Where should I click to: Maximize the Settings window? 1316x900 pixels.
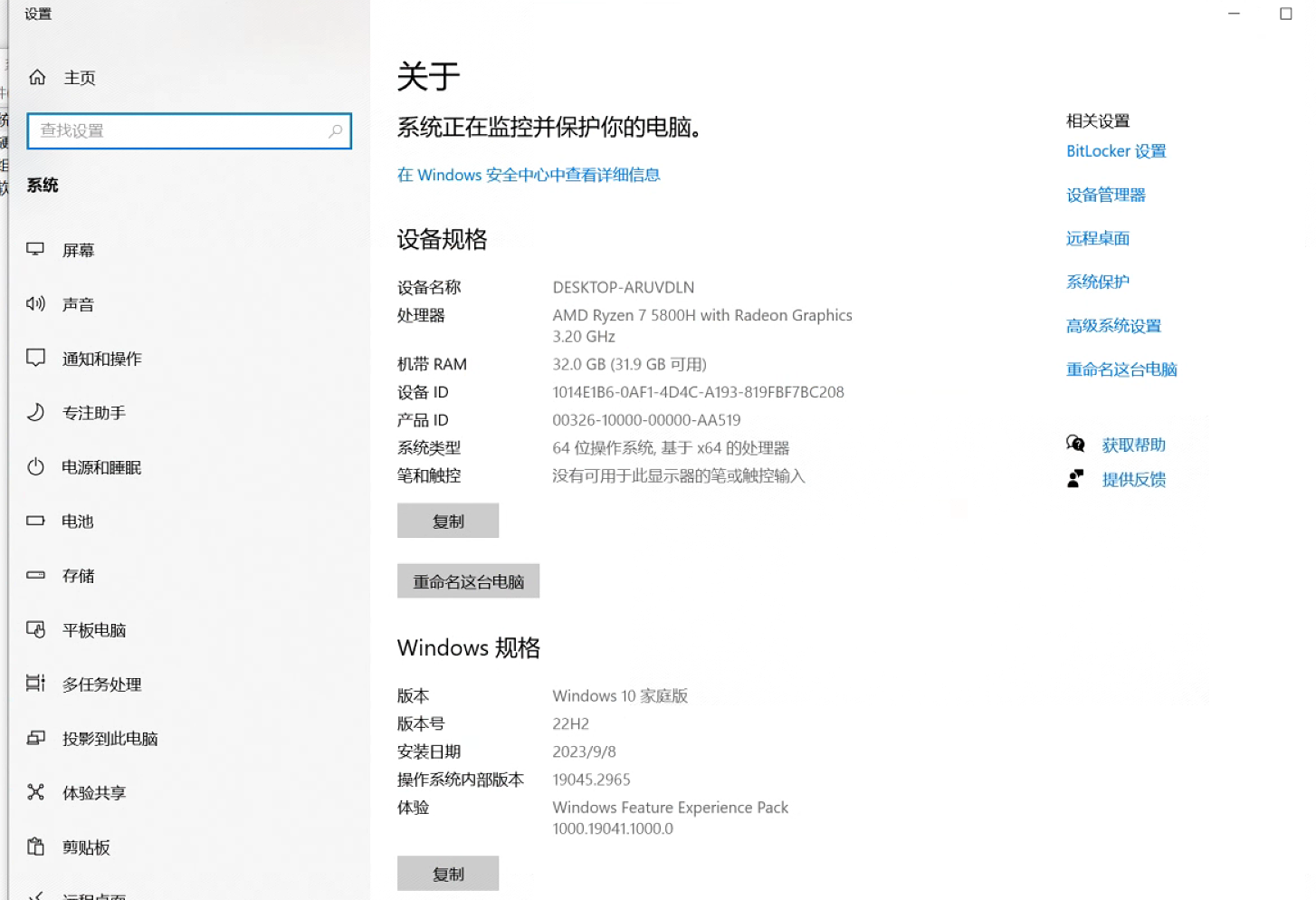[1285, 14]
